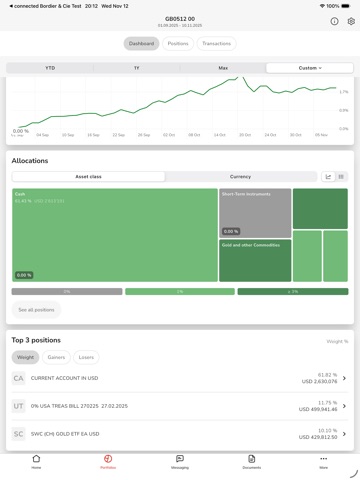The width and height of the screenshot is (360, 480).
Task: Switch allocations to chart view icon
Action: (328, 177)
